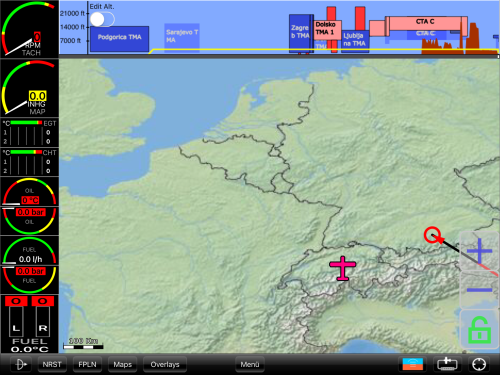Click the blue-orange attitude indicator icon
Viewport: 500px width, 375px height.
[x=413, y=364]
